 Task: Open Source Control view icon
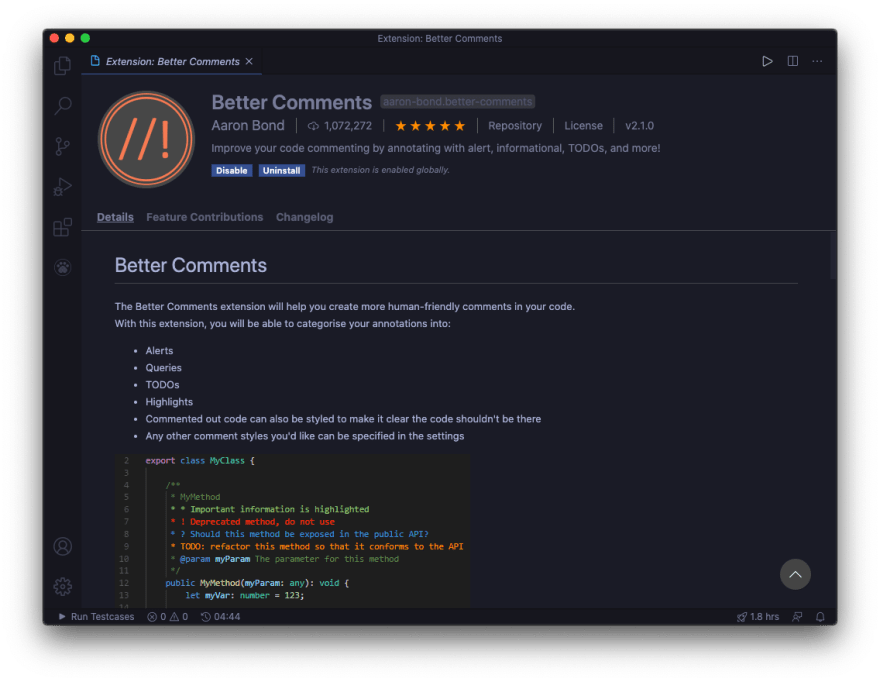pyautogui.click(x=62, y=147)
